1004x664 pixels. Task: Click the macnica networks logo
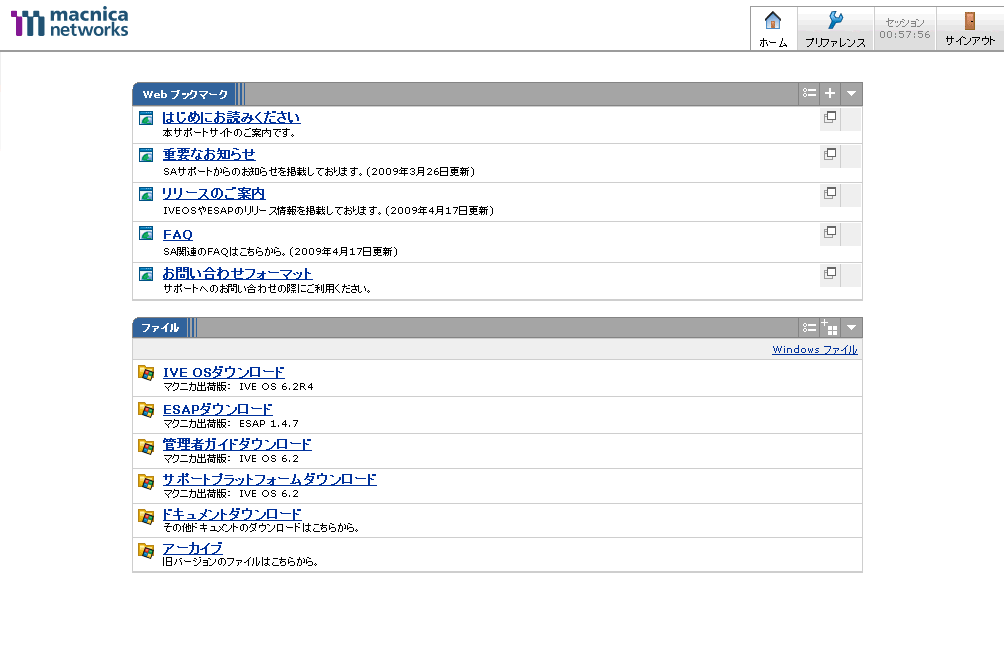click(x=70, y=23)
